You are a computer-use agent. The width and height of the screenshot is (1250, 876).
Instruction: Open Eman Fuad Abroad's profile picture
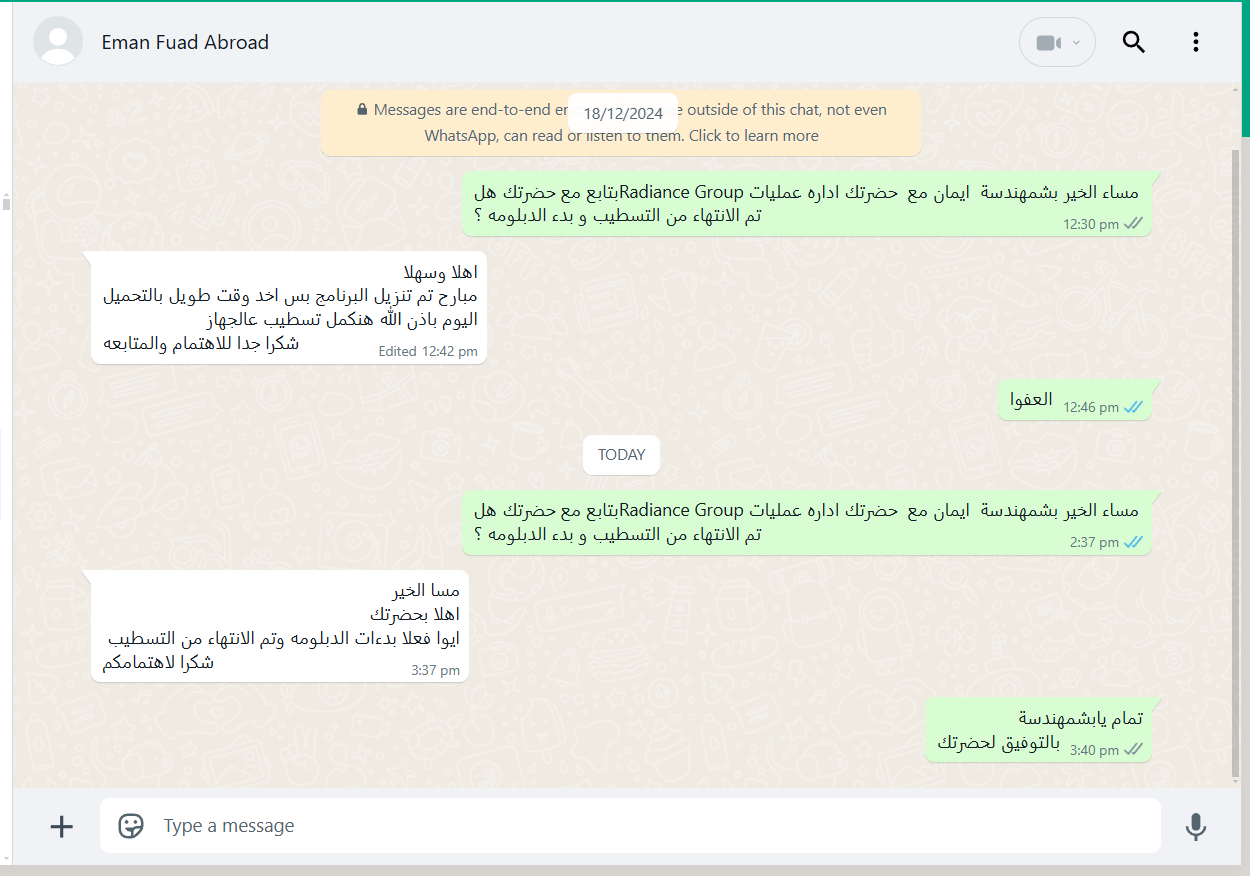58,42
